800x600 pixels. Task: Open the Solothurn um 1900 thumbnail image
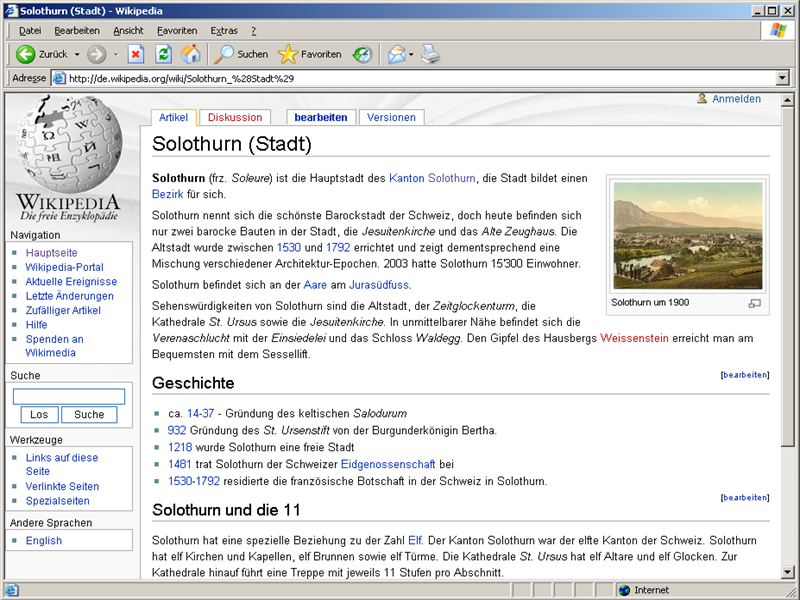687,235
